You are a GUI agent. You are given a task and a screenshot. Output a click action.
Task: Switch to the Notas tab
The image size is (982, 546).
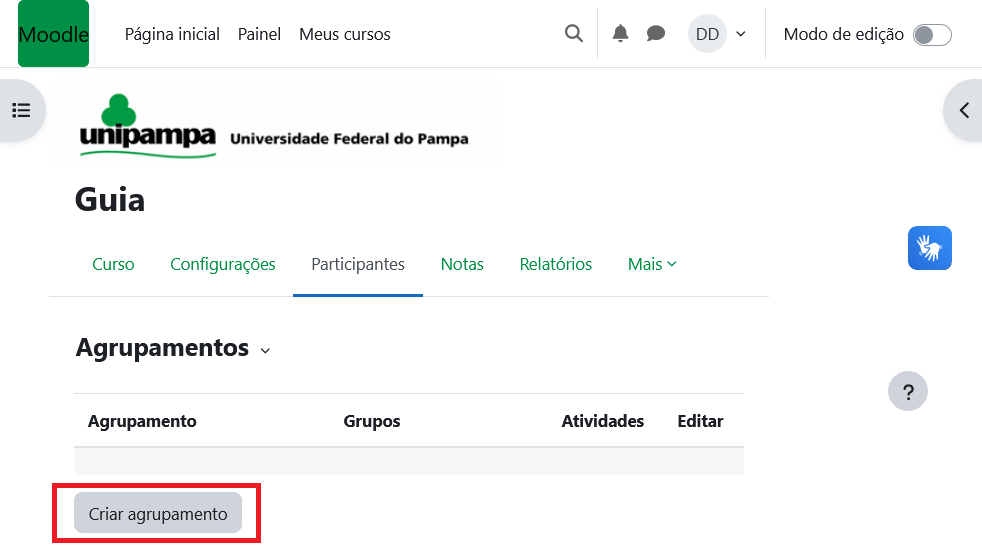pyautogui.click(x=462, y=264)
